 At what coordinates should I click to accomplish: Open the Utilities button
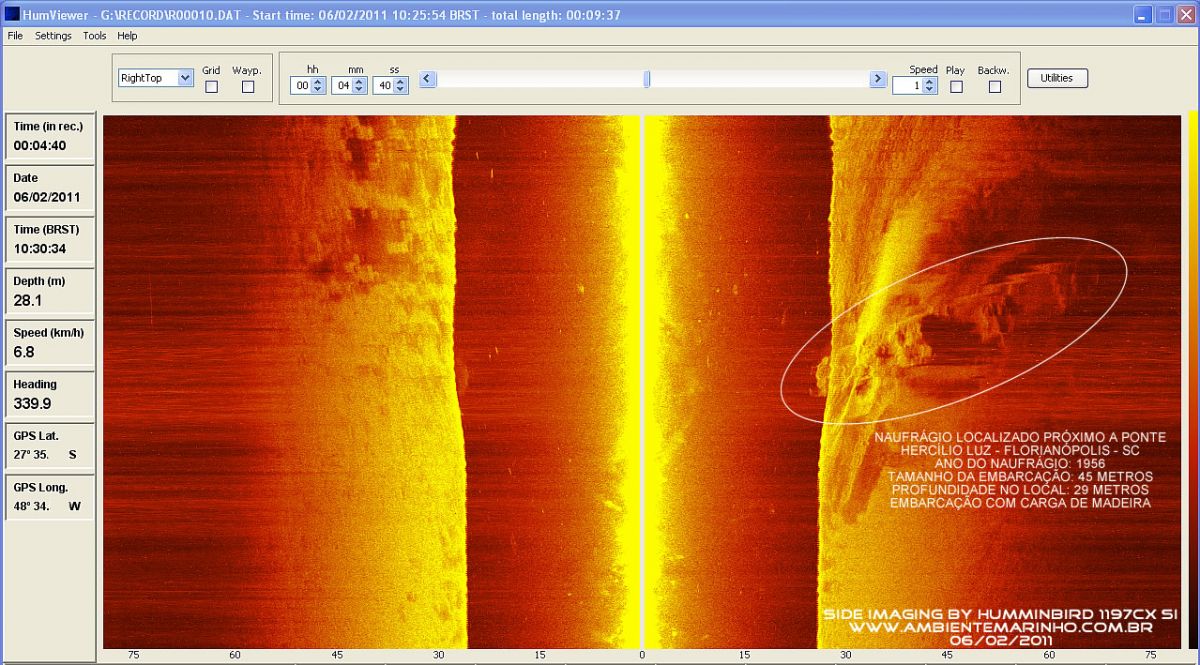(x=1056, y=78)
